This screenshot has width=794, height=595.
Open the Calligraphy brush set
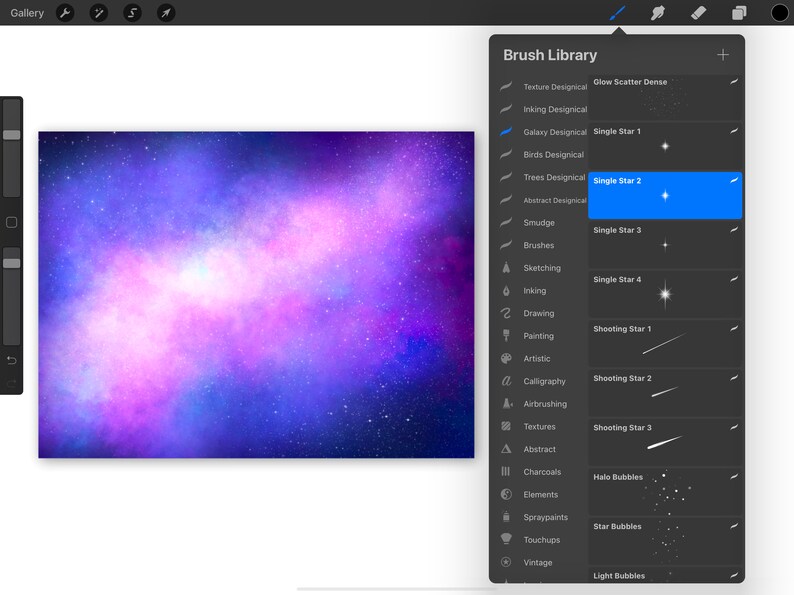click(543, 381)
